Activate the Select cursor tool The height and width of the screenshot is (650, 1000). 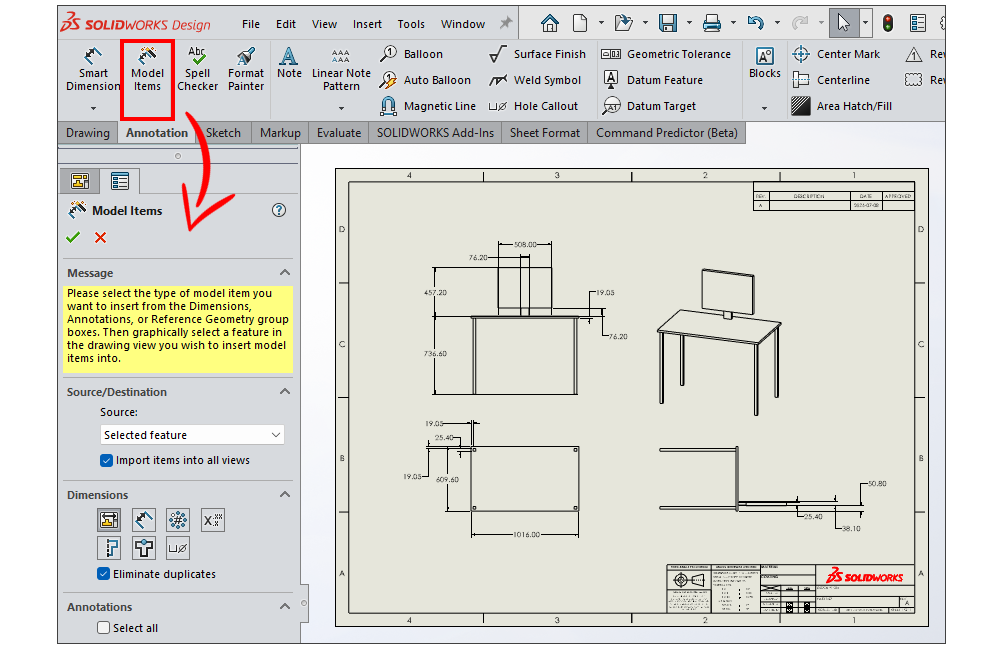pyautogui.click(x=843, y=24)
